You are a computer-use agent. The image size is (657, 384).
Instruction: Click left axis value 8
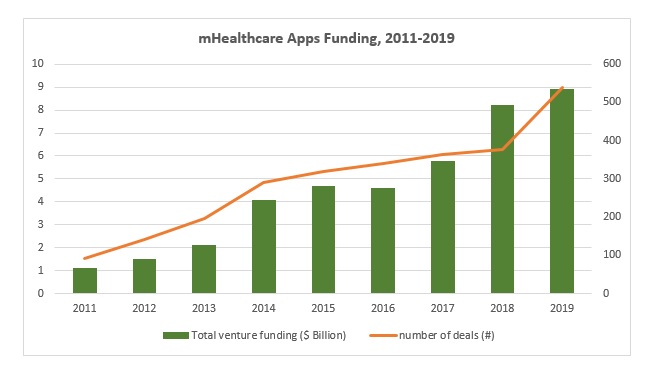pyautogui.click(x=41, y=110)
